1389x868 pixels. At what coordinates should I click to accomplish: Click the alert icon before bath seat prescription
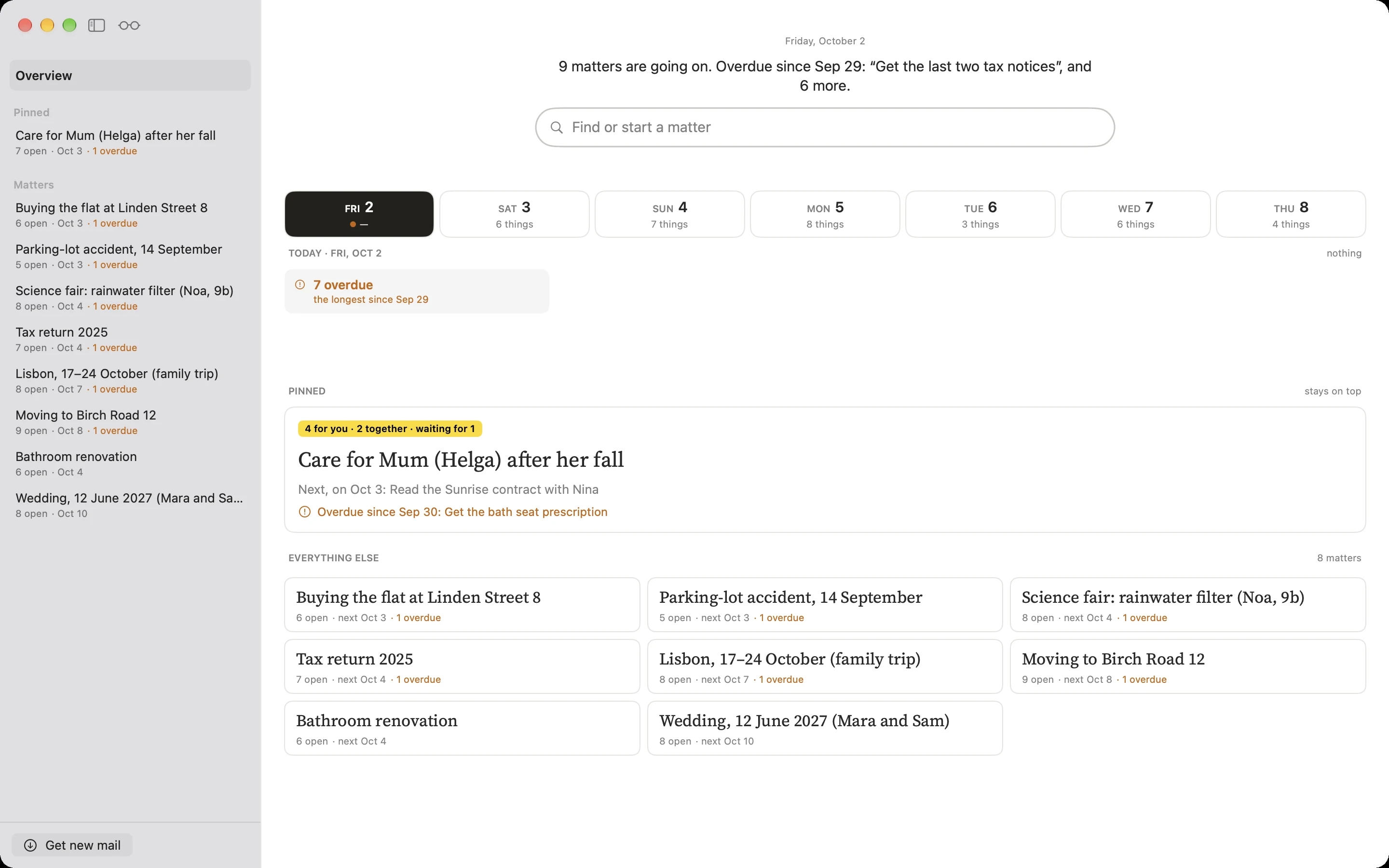[x=305, y=512]
